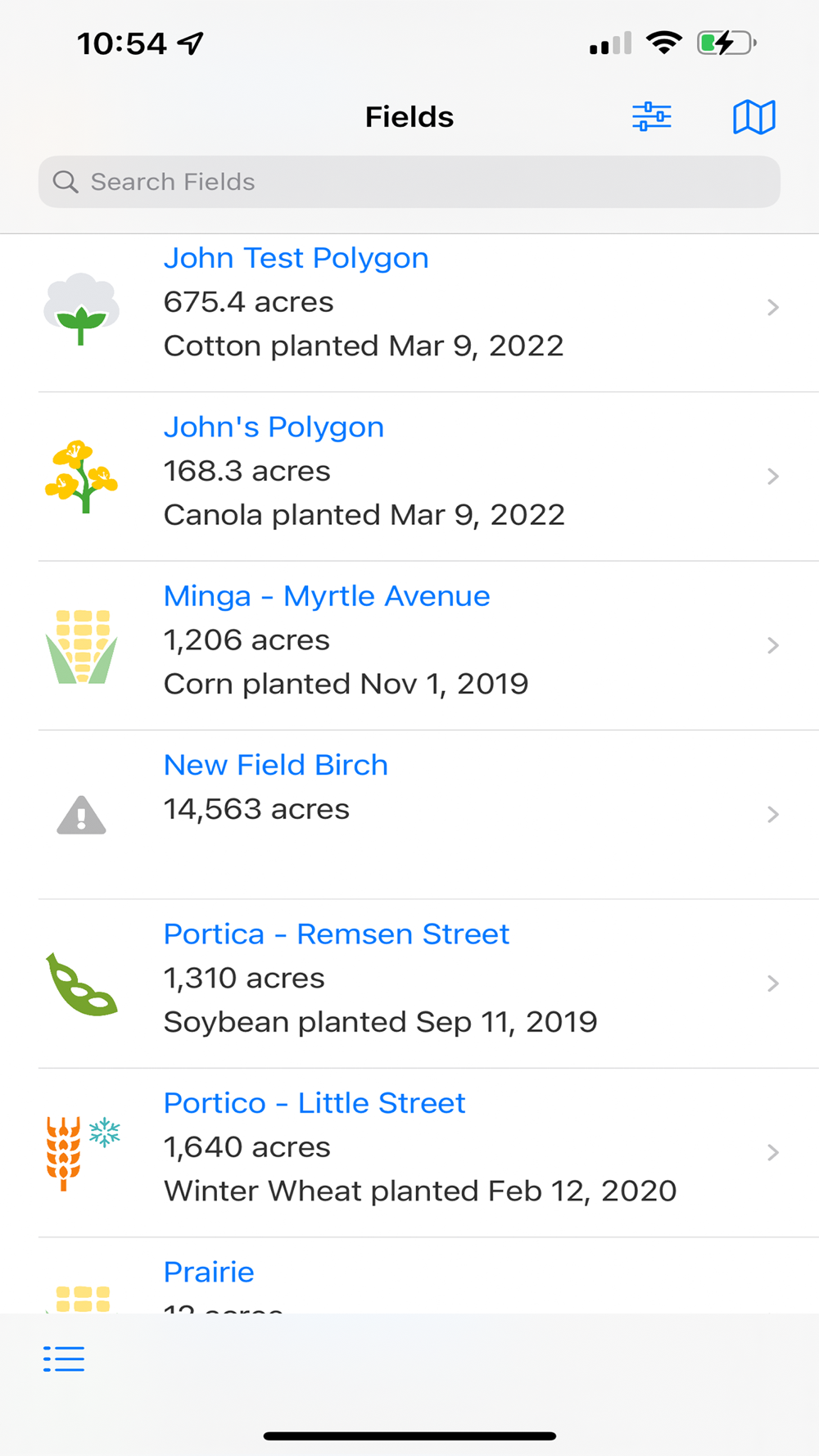Viewport: 819px width, 1456px height.
Task: Expand John Test Polygon chevron
Action: [772, 307]
